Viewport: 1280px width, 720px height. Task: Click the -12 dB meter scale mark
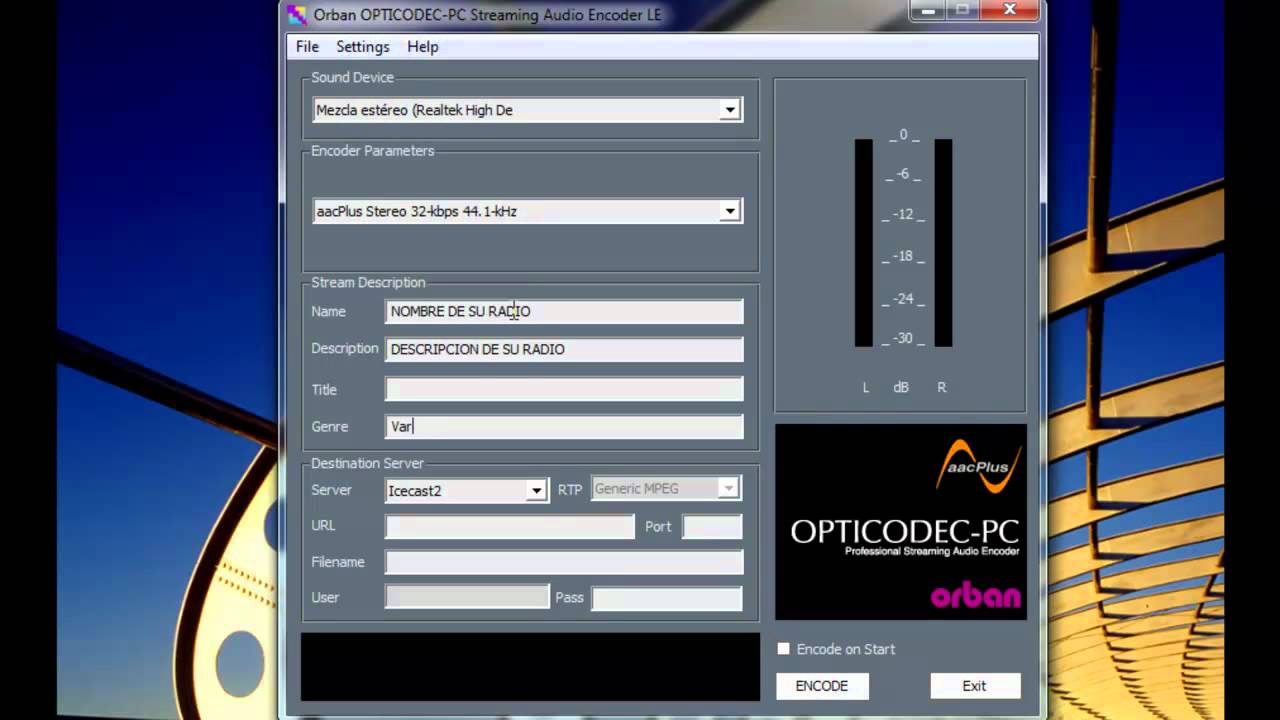coord(903,214)
